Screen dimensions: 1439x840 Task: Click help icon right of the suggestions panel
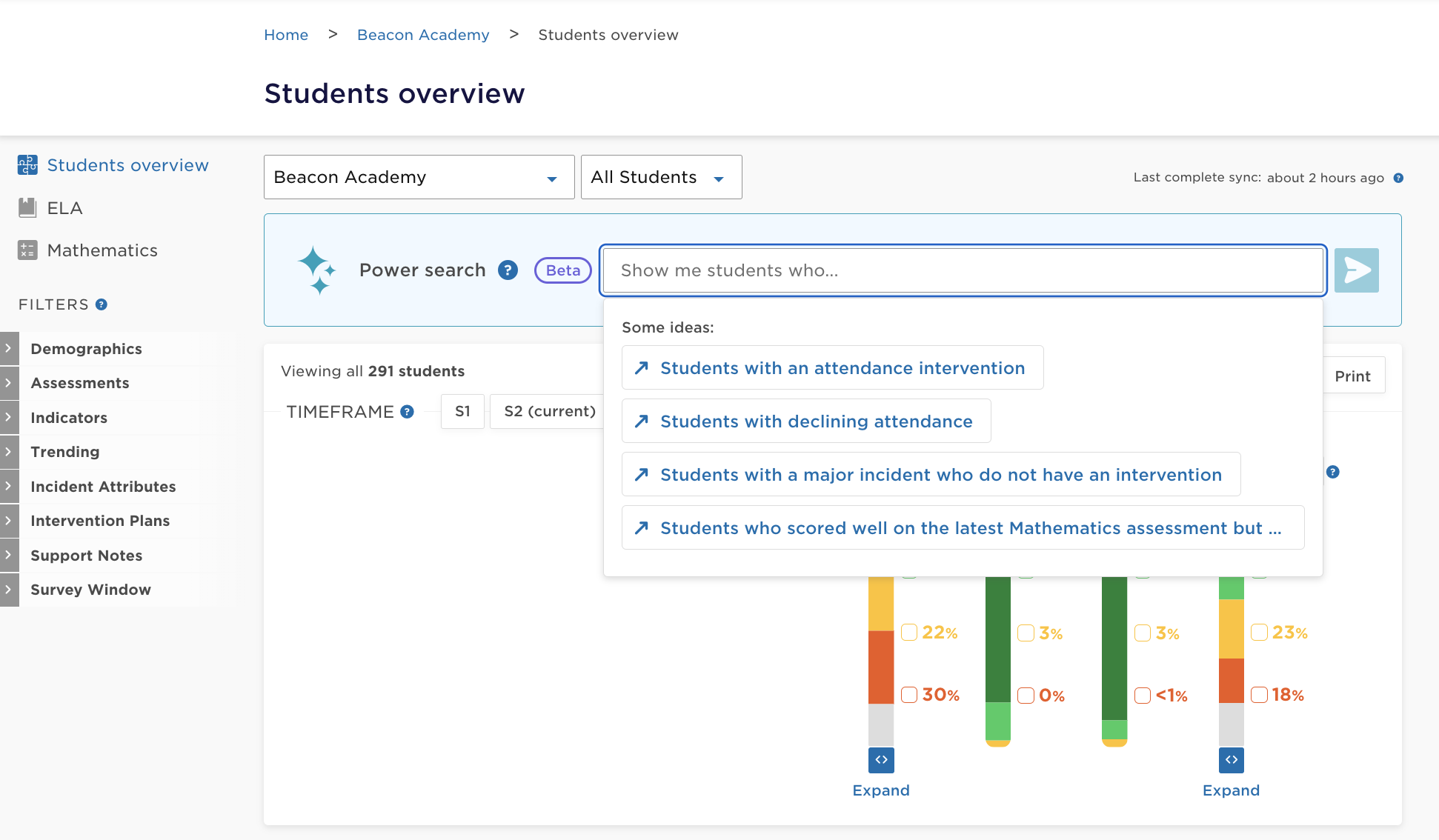[x=1332, y=472]
